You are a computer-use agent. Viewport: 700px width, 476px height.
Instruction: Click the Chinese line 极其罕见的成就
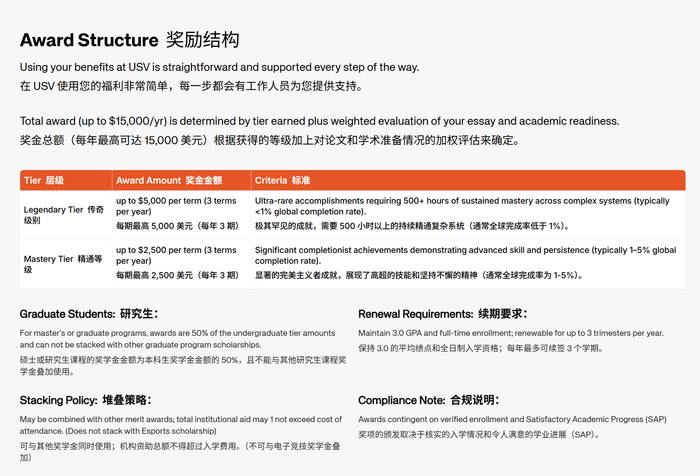pyautogui.click(x=413, y=226)
